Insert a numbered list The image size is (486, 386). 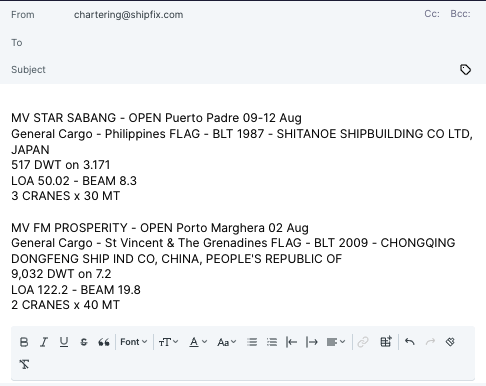(252, 342)
